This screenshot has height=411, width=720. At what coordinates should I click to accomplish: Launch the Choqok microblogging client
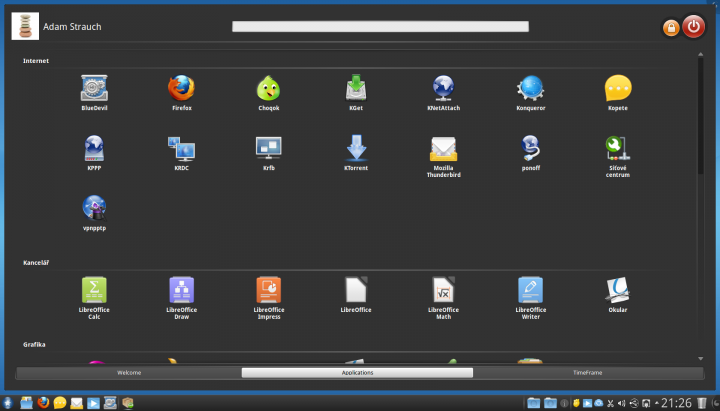(x=269, y=92)
